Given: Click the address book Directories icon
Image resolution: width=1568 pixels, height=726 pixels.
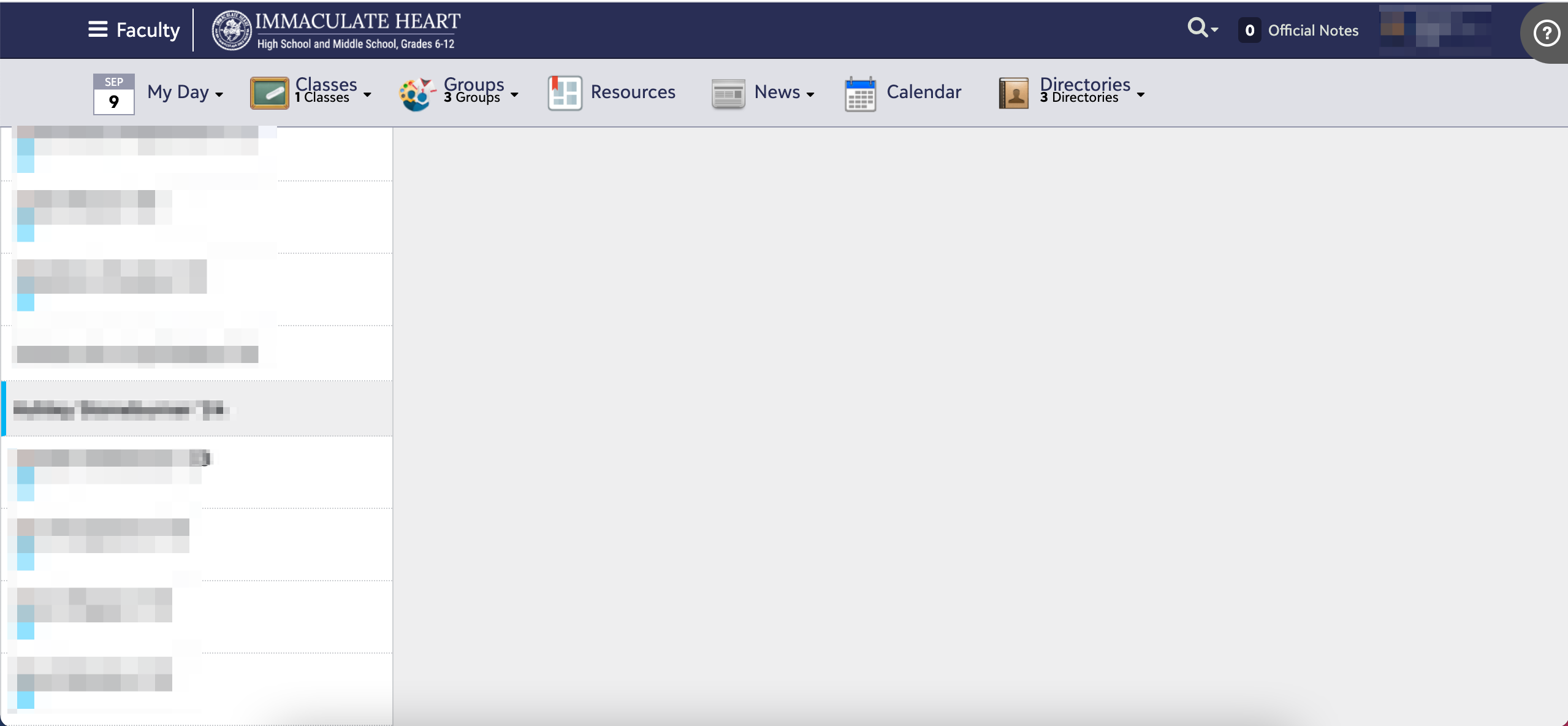Looking at the screenshot, I should (1013, 93).
